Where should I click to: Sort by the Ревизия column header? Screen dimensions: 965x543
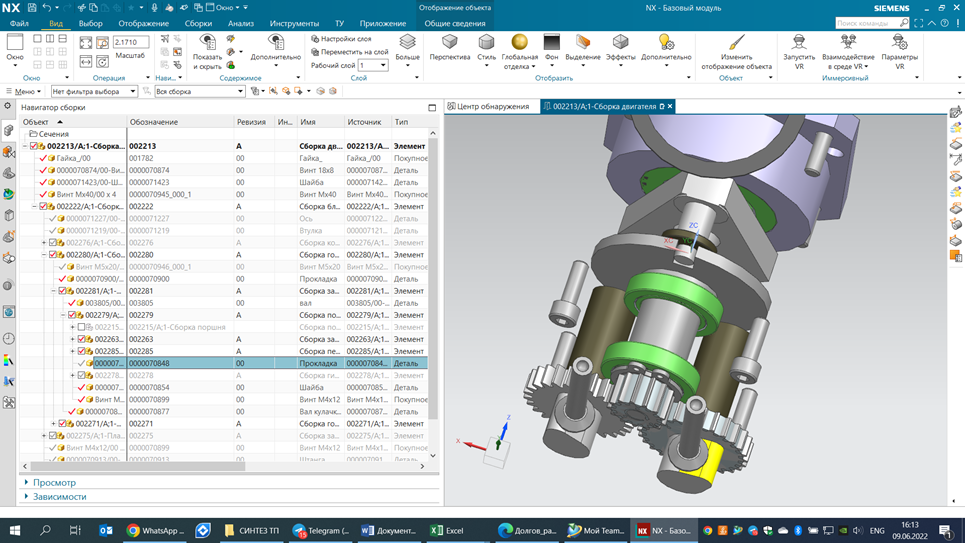(254, 122)
